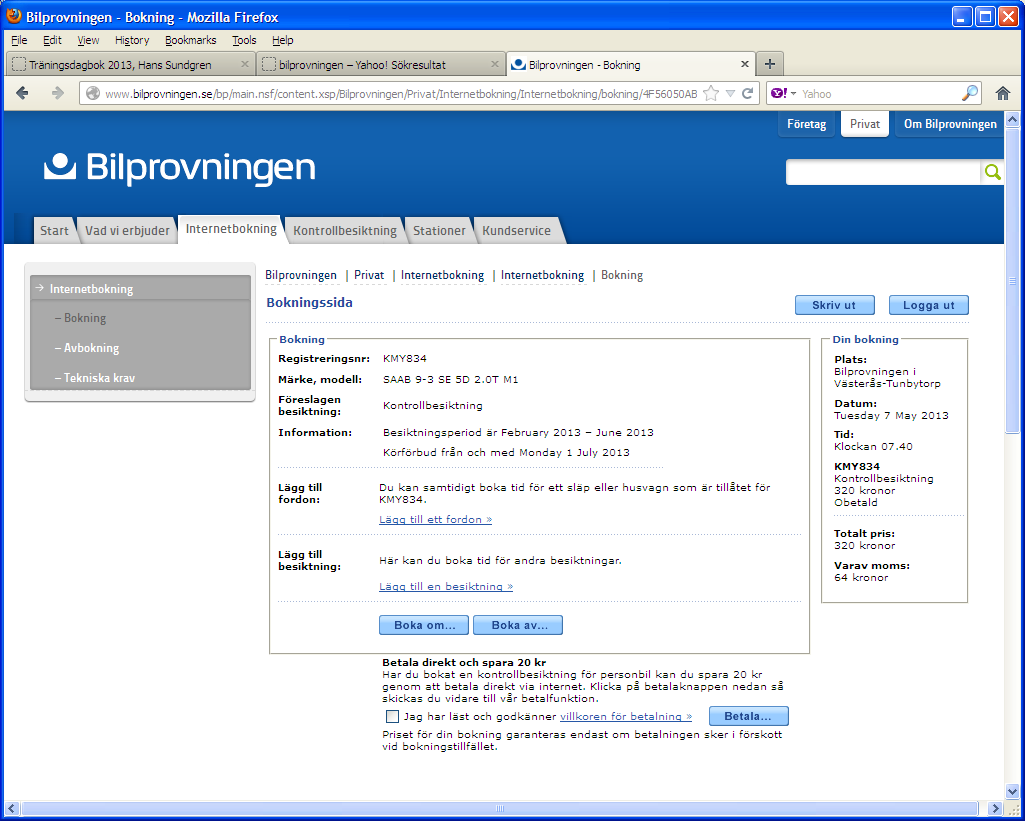Click the Boka om... button

click(x=424, y=625)
